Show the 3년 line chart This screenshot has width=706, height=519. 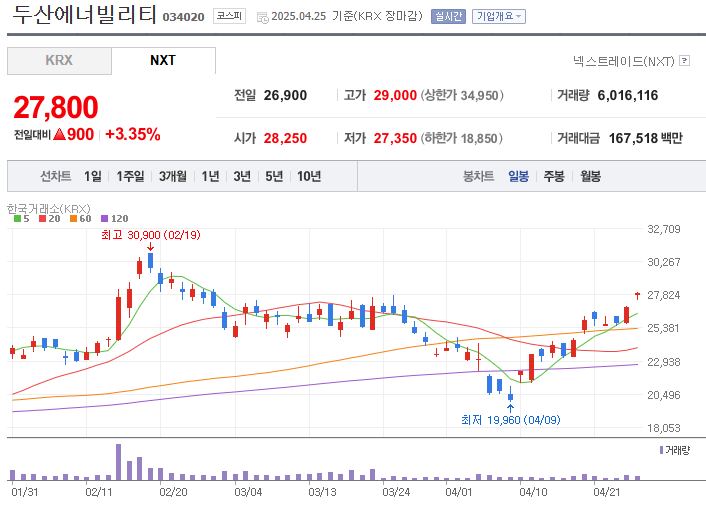[x=242, y=176]
